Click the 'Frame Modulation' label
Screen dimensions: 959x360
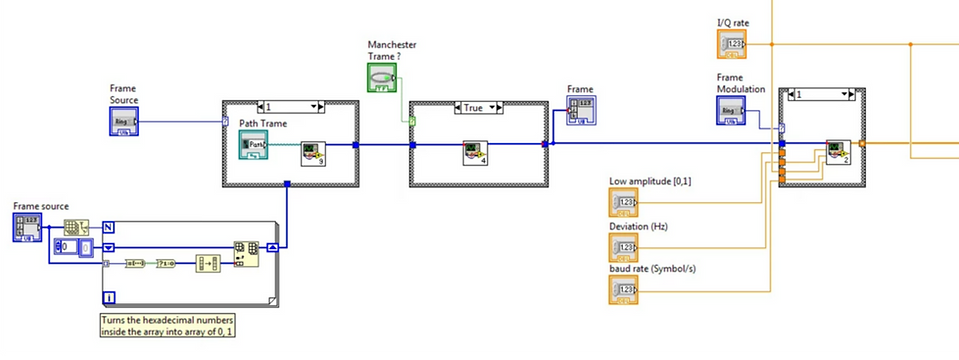click(x=741, y=83)
